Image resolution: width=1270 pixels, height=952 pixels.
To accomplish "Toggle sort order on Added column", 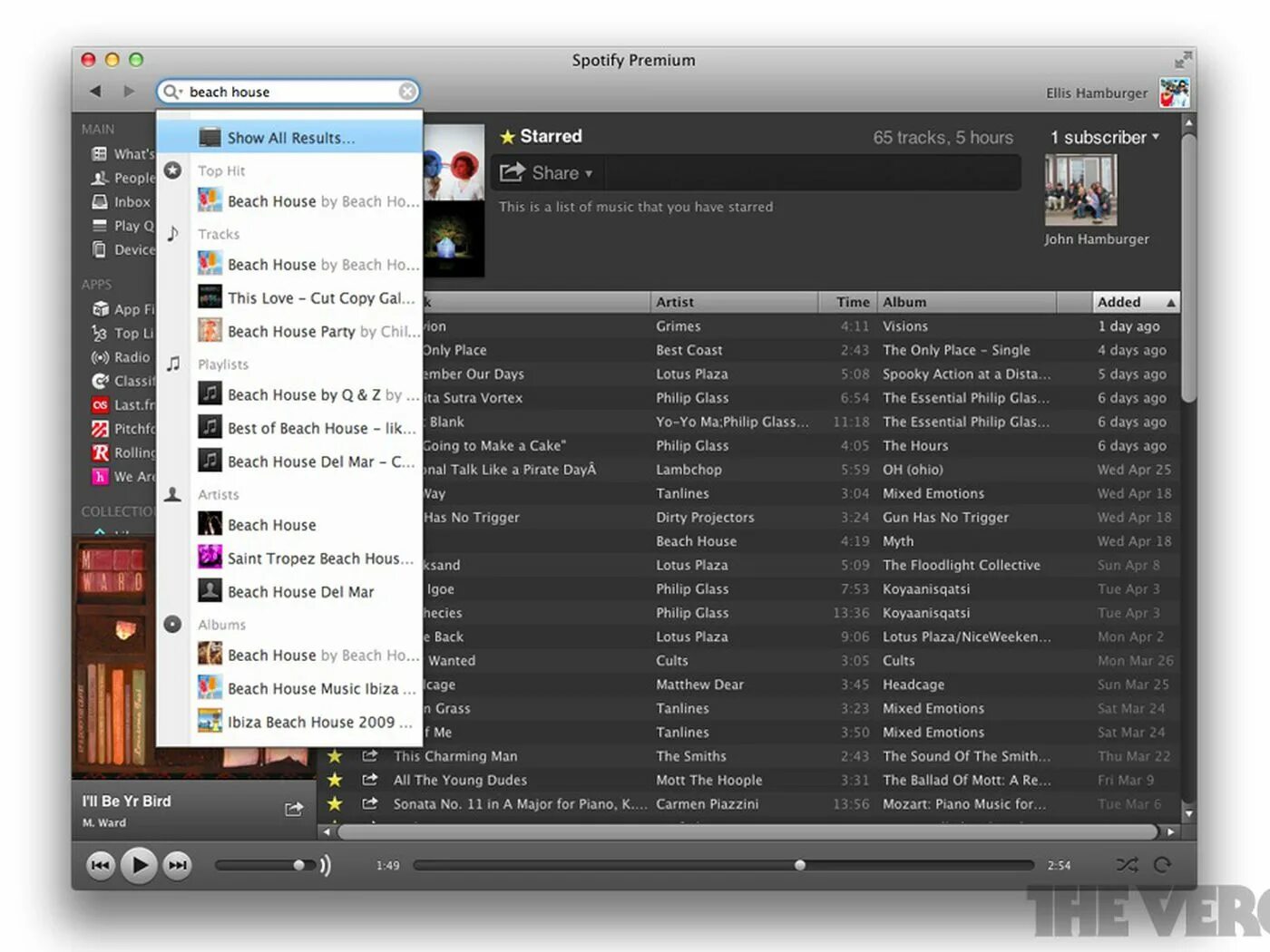I will point(1137,302).
